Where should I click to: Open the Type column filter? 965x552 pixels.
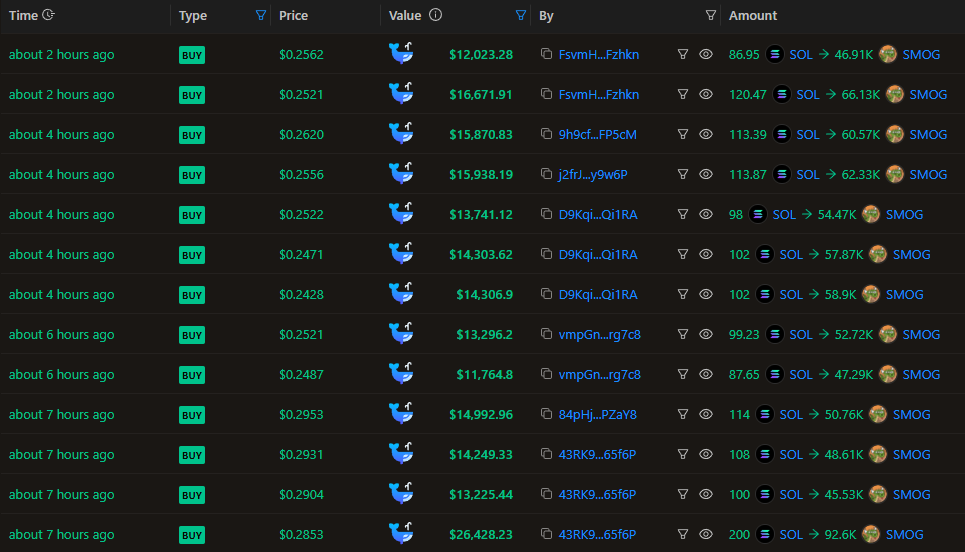261,15
